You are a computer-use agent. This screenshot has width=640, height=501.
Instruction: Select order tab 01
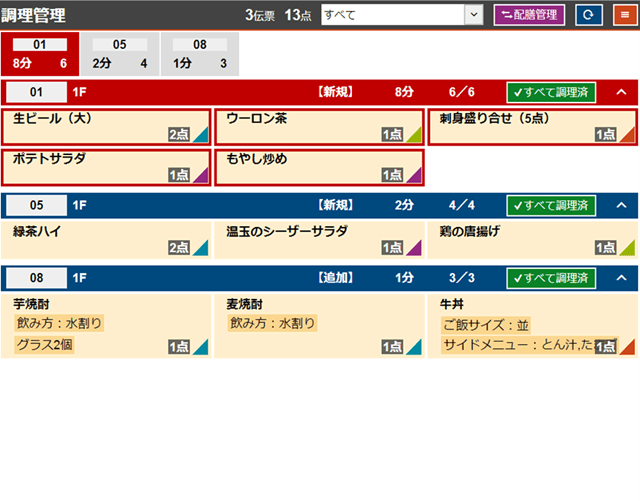[x=39, y=54]
